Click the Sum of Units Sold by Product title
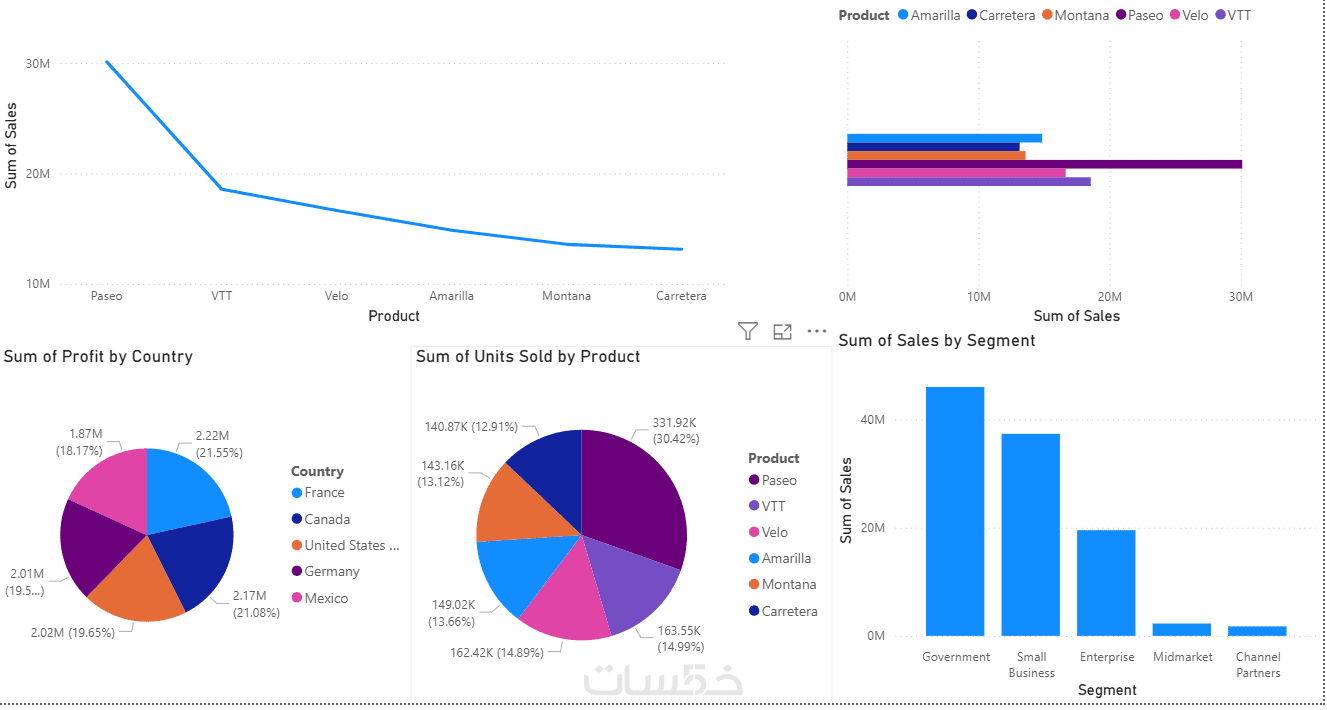Screen dimensions: 1327x710 pyautogui.click(x=528, y=357)
